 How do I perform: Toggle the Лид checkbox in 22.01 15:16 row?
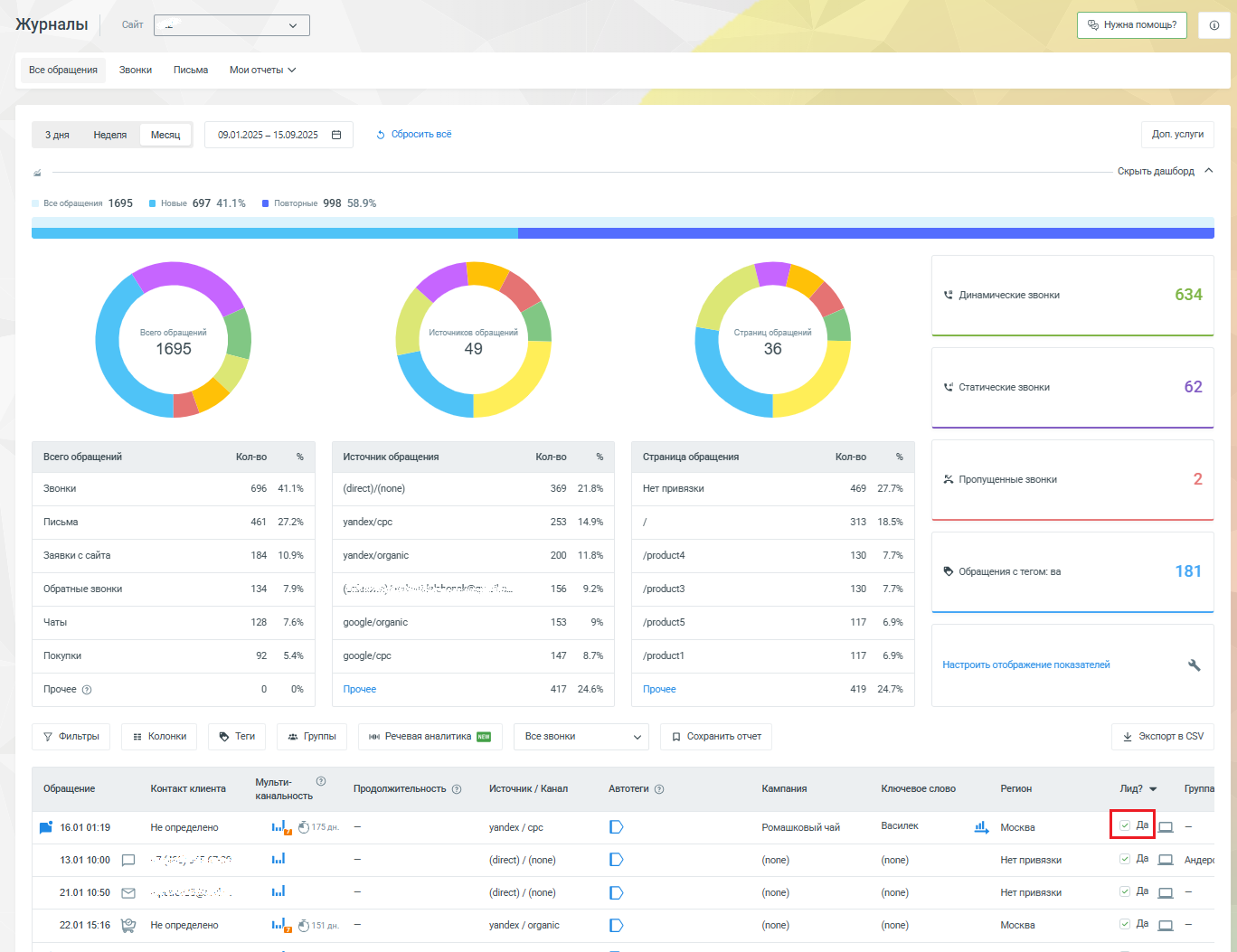[x=1125, y=923]
